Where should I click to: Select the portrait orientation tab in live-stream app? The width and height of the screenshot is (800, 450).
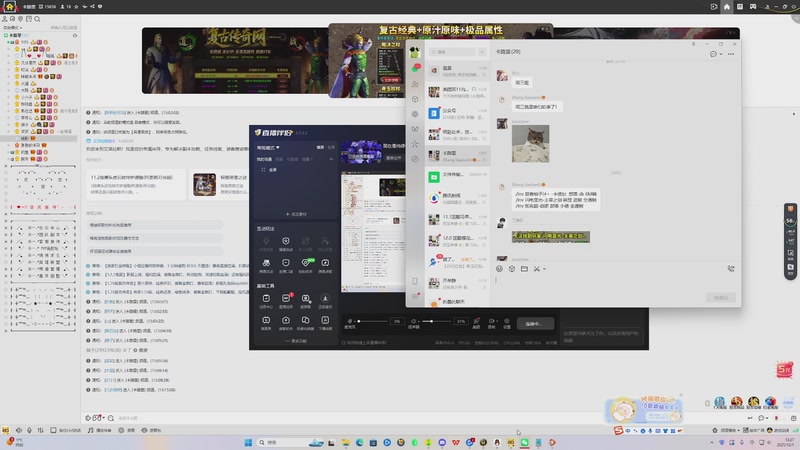331,147
